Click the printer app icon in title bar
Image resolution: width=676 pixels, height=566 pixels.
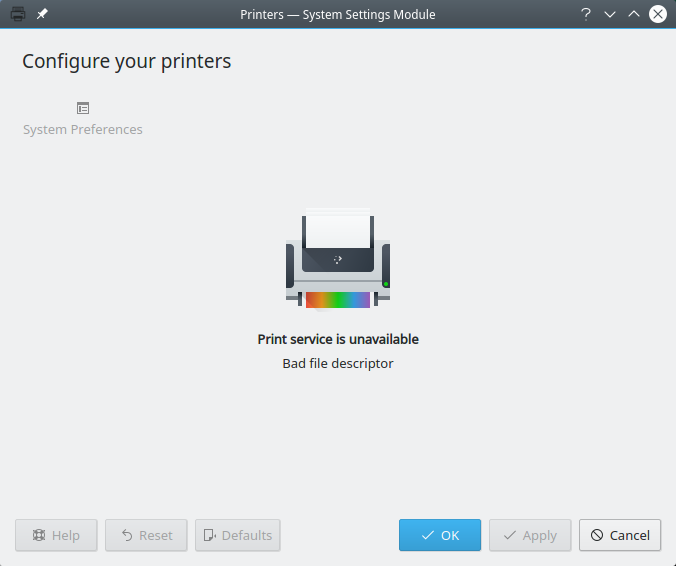tap(18, 14)
